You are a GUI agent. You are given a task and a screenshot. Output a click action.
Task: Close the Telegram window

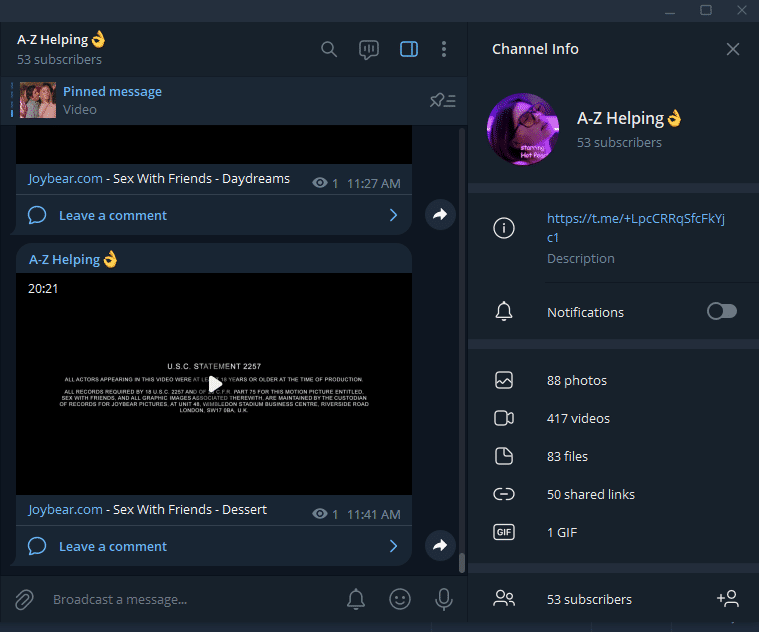[742, 10]
